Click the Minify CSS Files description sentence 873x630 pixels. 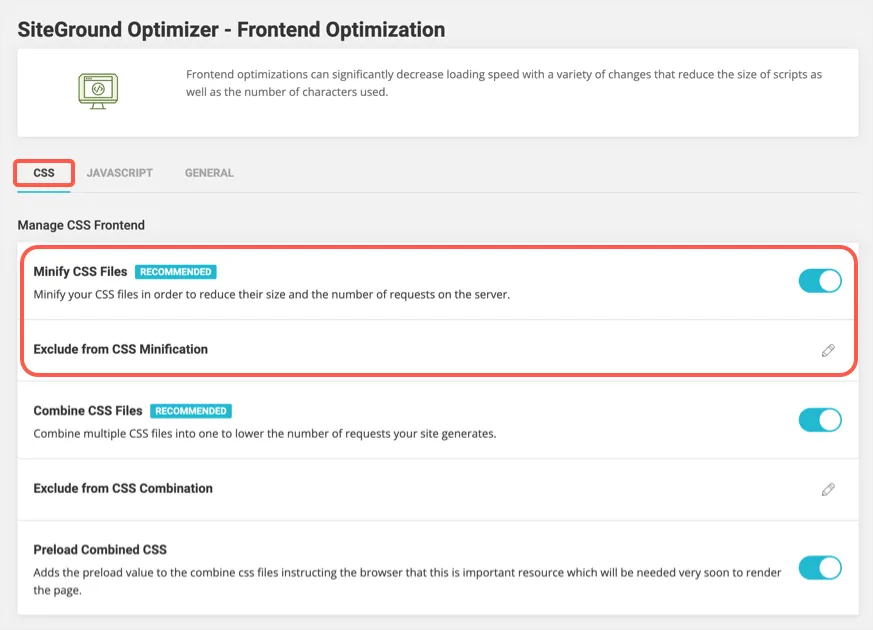click(x=272, y=295)
